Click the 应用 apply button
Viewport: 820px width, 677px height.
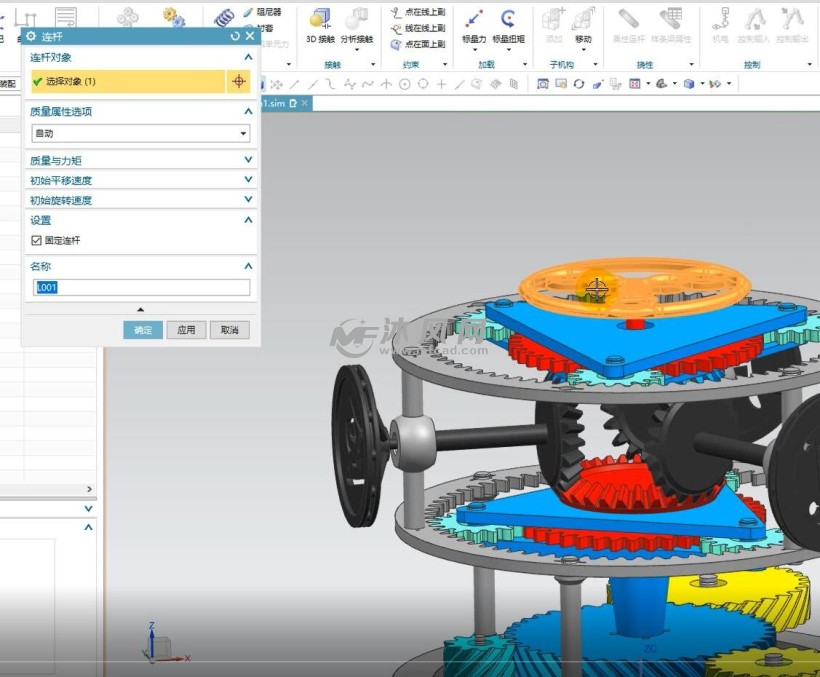186,330
